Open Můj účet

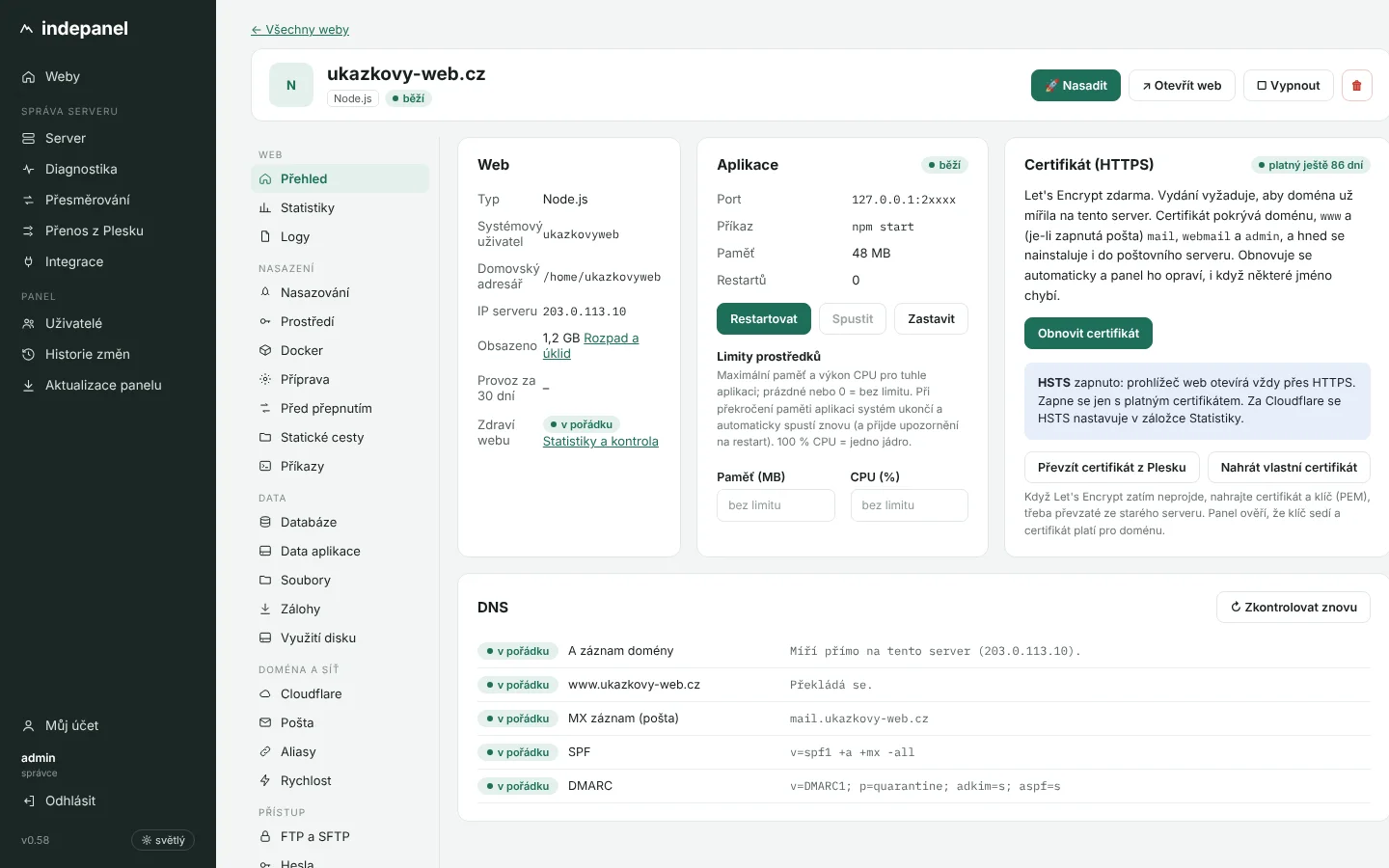pos(108,725)
